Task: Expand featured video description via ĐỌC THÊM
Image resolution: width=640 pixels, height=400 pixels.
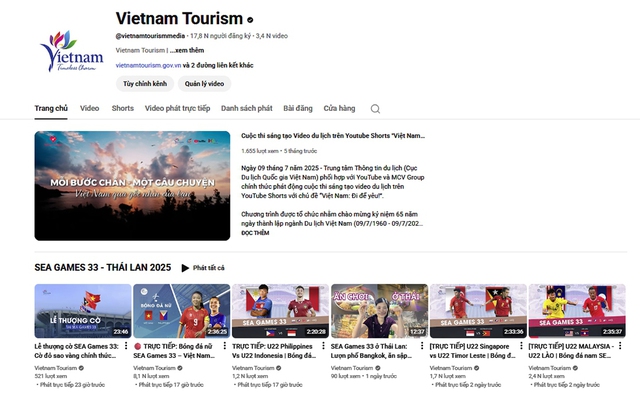Action: tap(255, 233)
